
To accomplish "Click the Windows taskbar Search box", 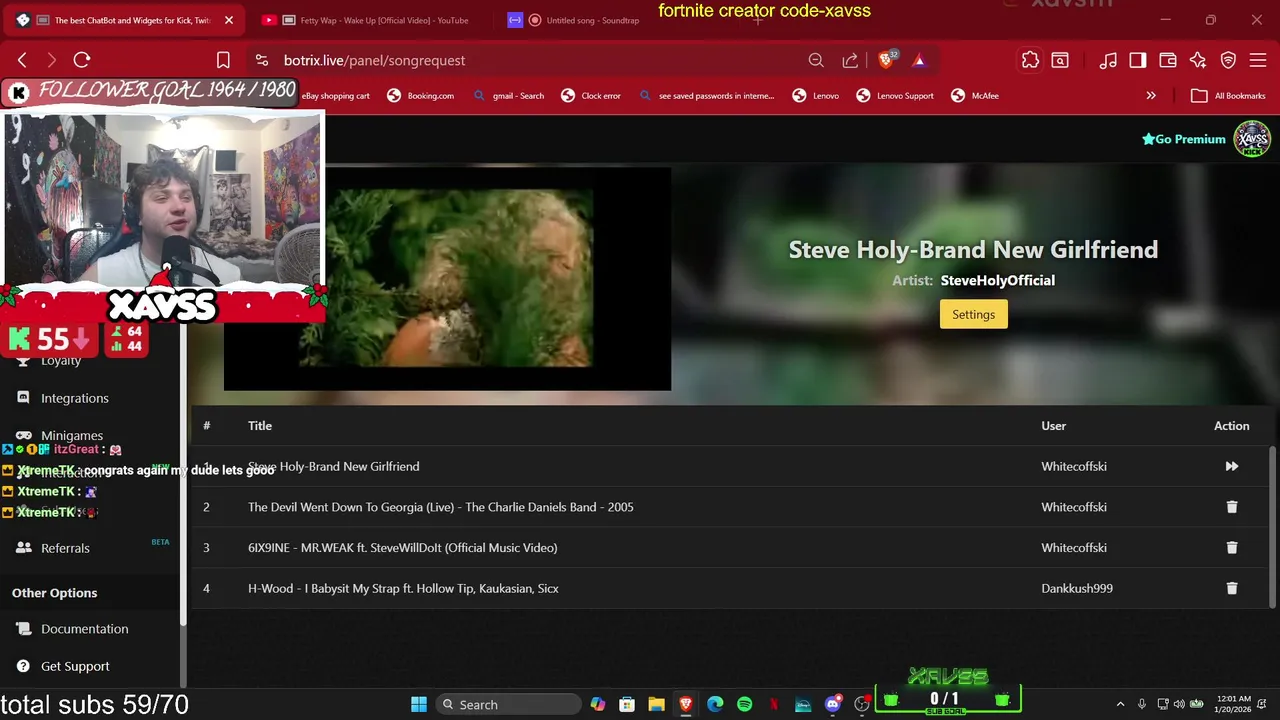I will [x=509, y=705].
